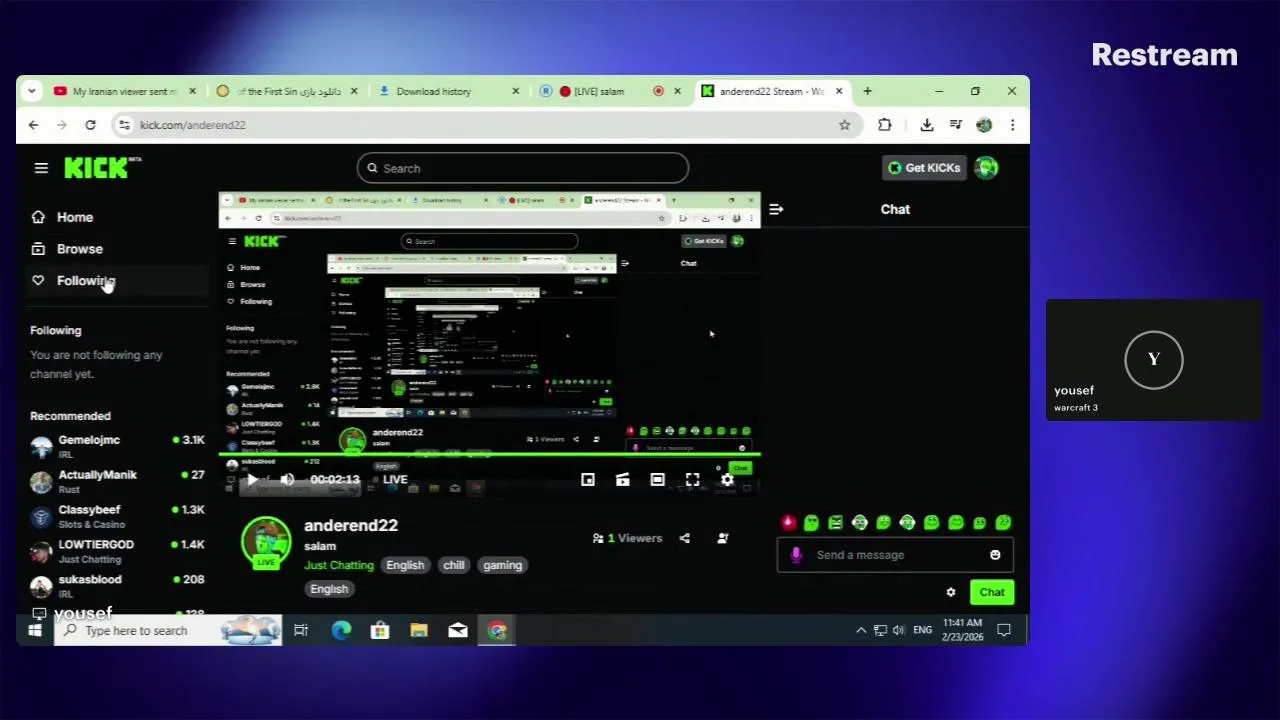
Task: Reload the kick.com page
Action: pos(90,125)
